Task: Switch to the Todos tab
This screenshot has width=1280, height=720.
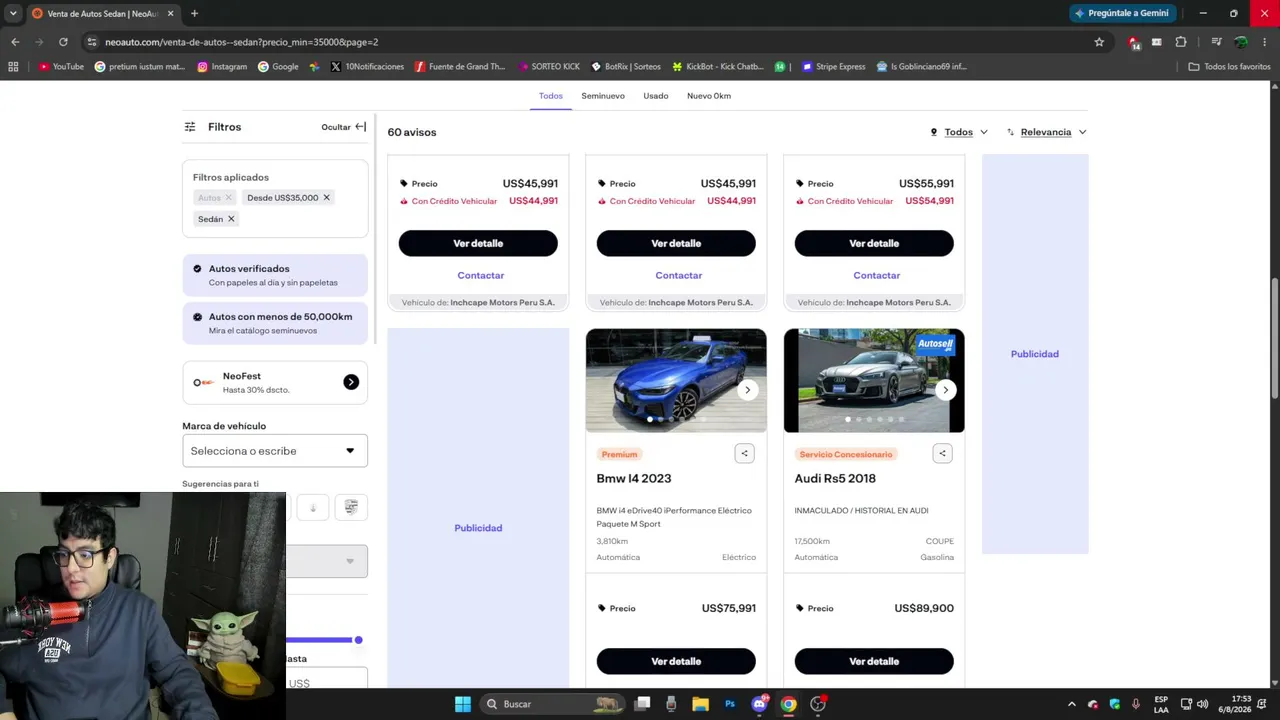Action: [551, 96]
